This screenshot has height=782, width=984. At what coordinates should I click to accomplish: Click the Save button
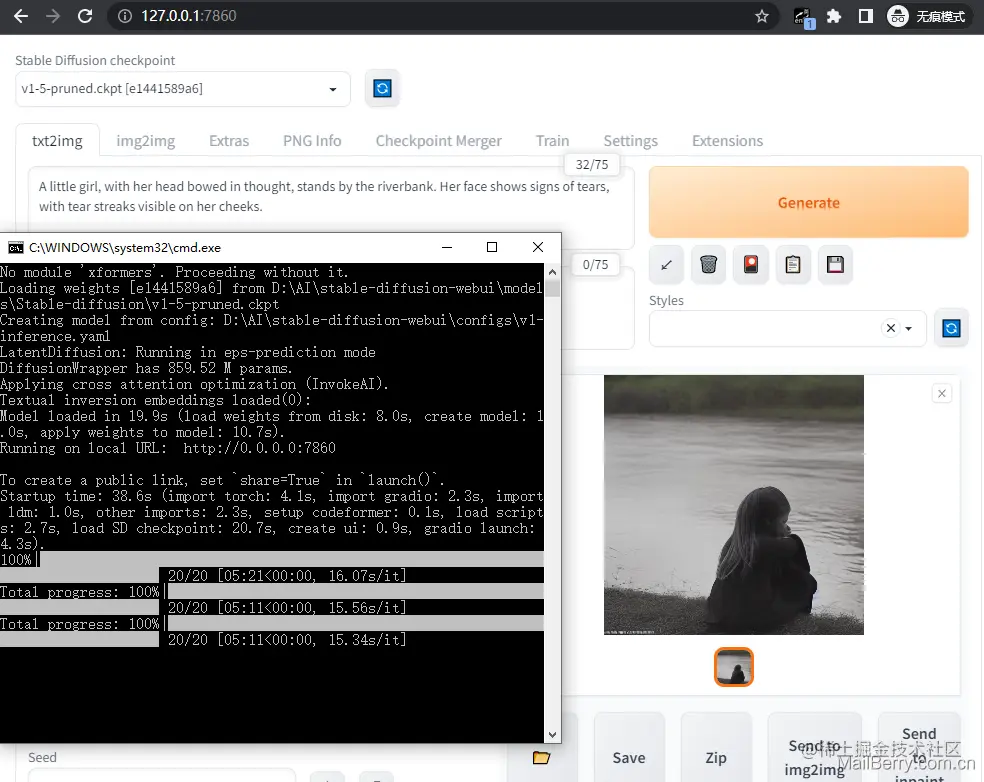(629, 758)
